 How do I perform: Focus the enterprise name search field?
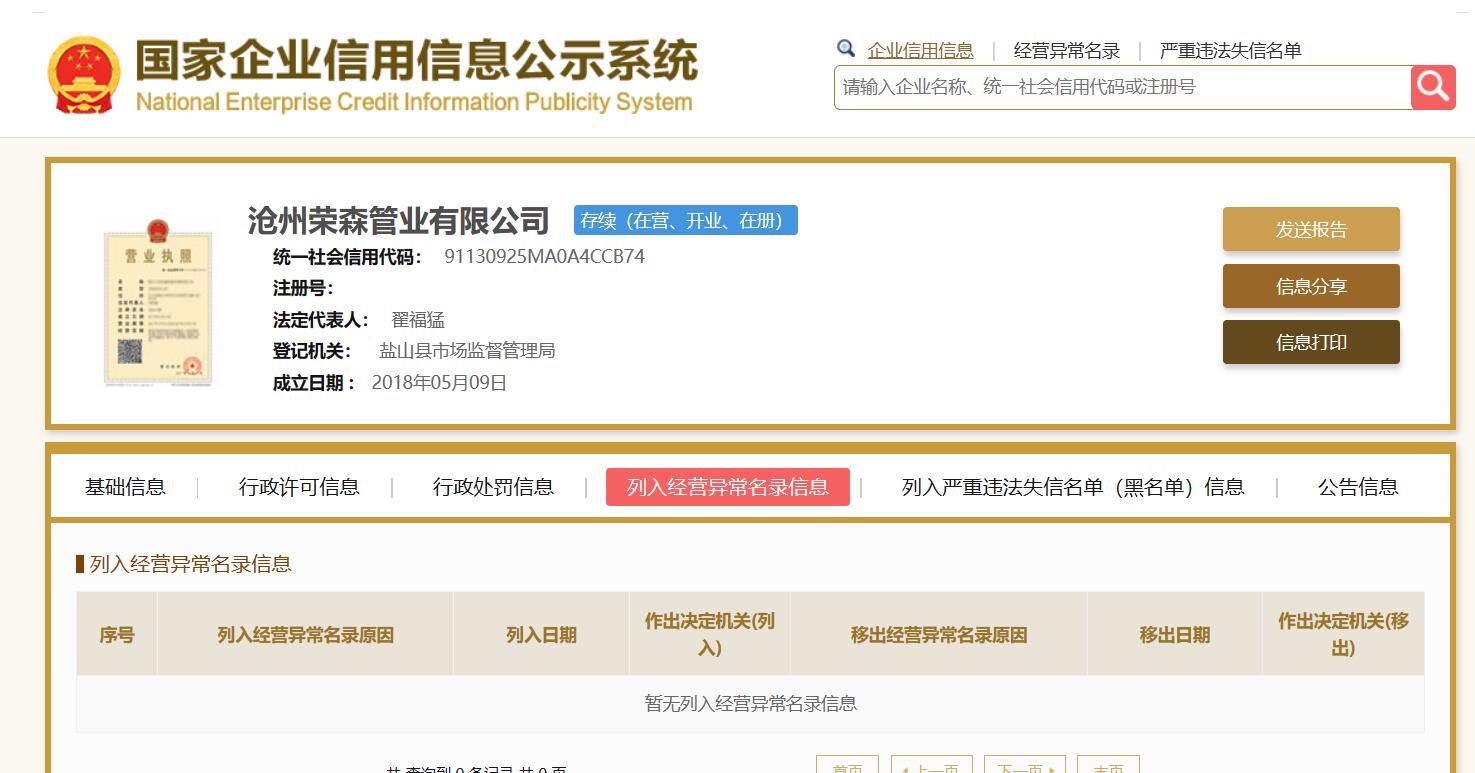pyautogui.click(x=1122, y=87)
